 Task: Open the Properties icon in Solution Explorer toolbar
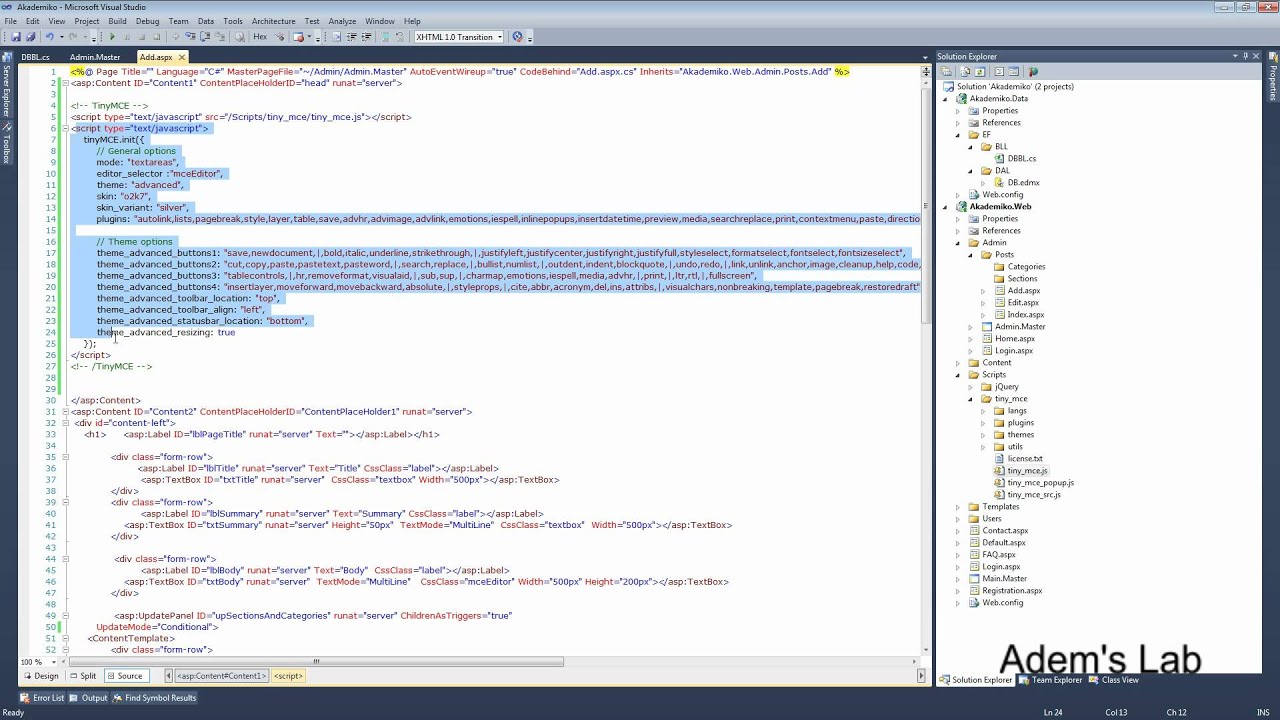click(x=946, y=71)
